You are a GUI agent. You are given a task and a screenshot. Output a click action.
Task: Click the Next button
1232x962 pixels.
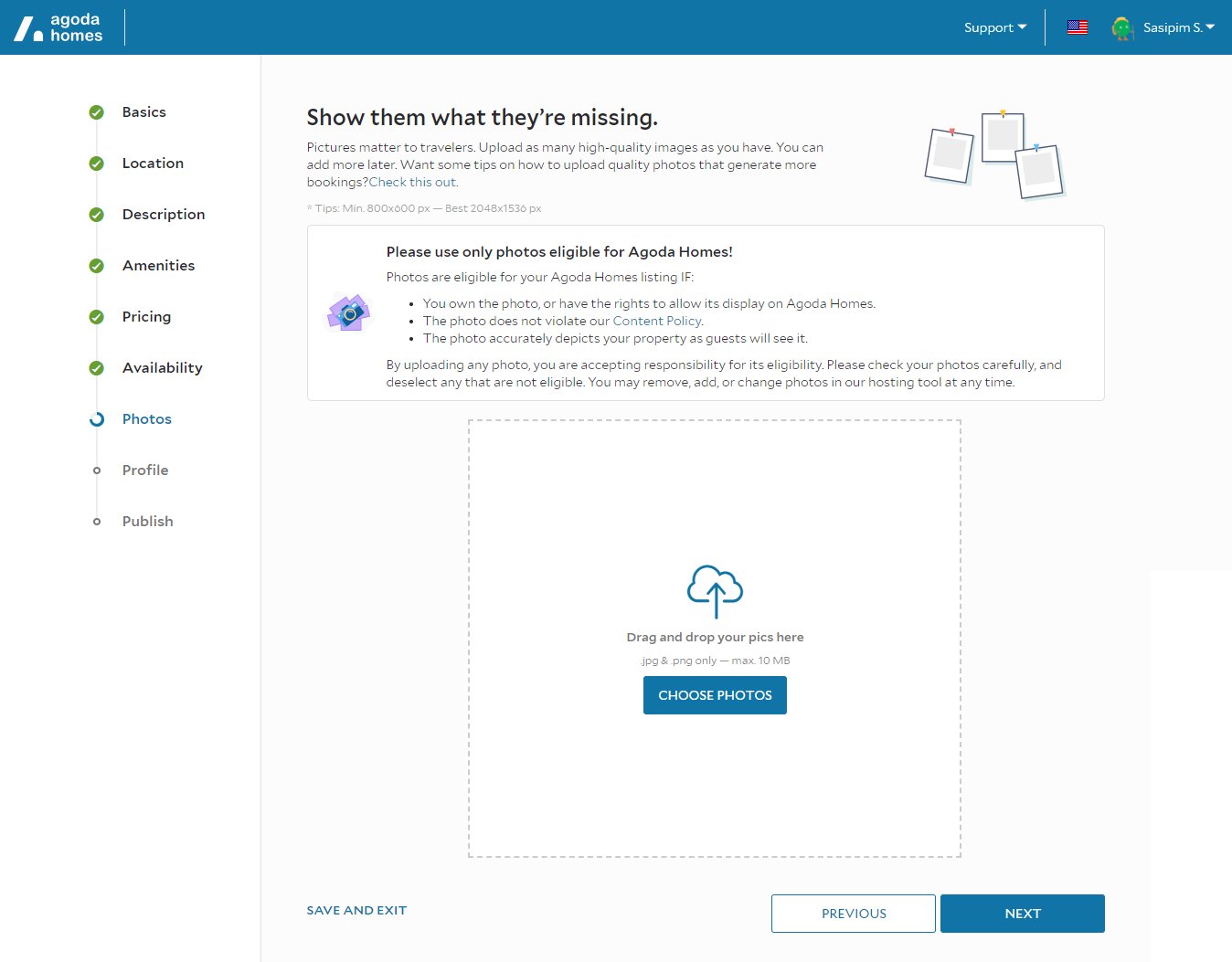pyautogui.click(x=1022, y=914)
